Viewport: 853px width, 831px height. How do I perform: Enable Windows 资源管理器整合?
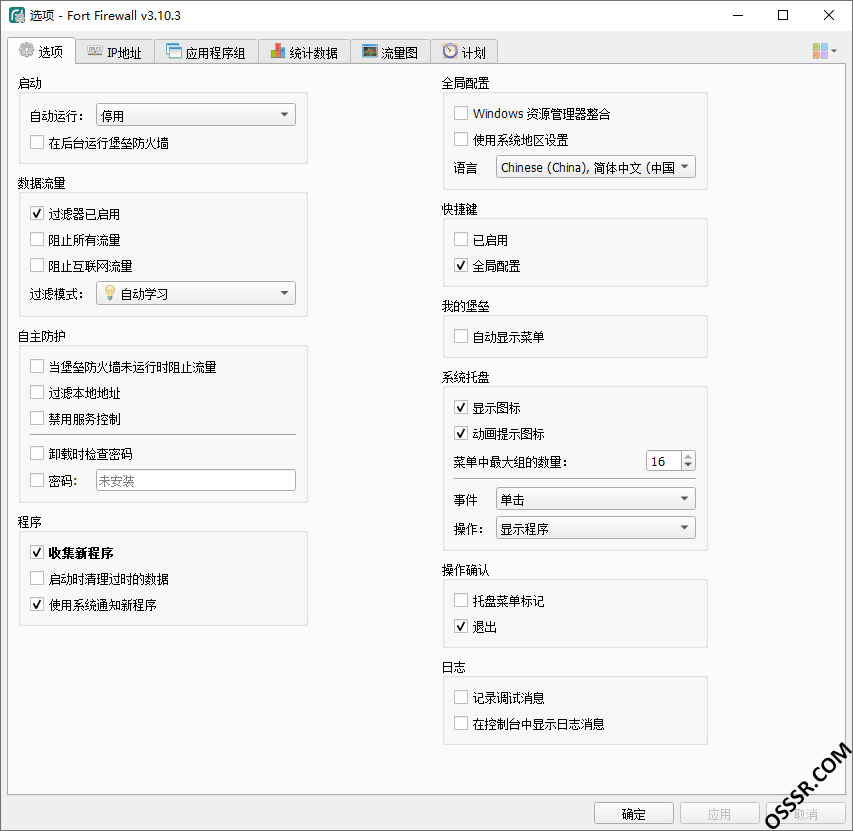pos(461,113)
